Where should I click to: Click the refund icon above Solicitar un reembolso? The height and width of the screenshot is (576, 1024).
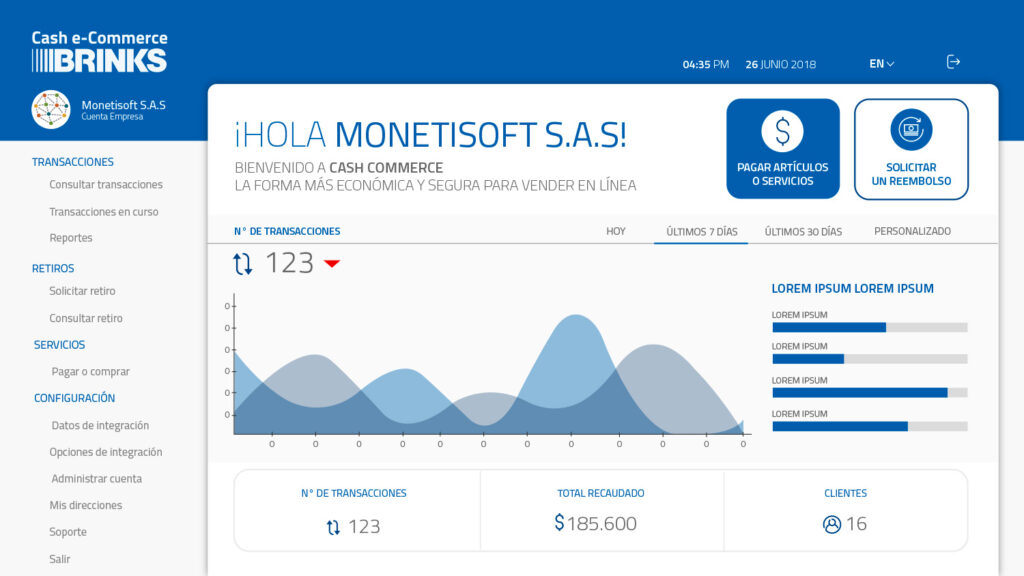tap(911, 129)
